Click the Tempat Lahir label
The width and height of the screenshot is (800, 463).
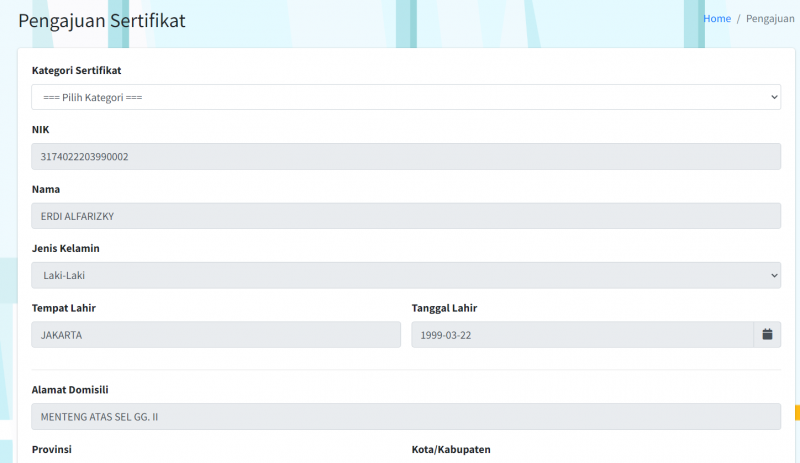pyautogui.click(x=64, y=308)
